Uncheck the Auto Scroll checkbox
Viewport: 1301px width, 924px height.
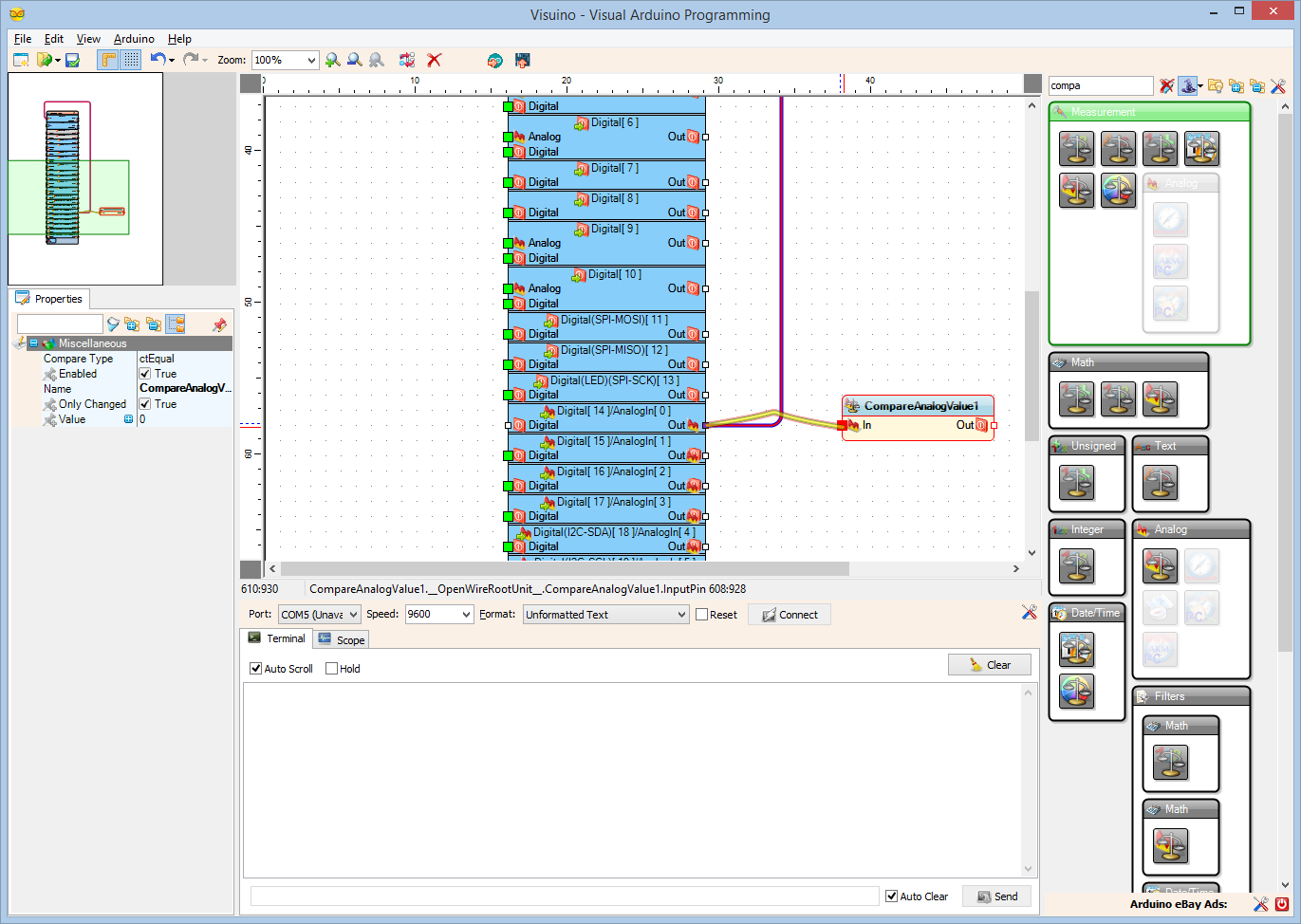coord(255,669)
